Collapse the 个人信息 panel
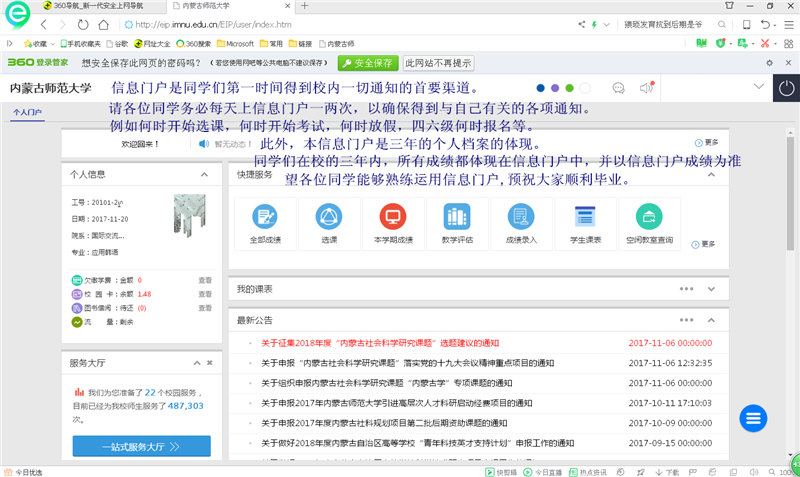Image resolution: width=800 pixels, height=477 pixels. point(204,174)
